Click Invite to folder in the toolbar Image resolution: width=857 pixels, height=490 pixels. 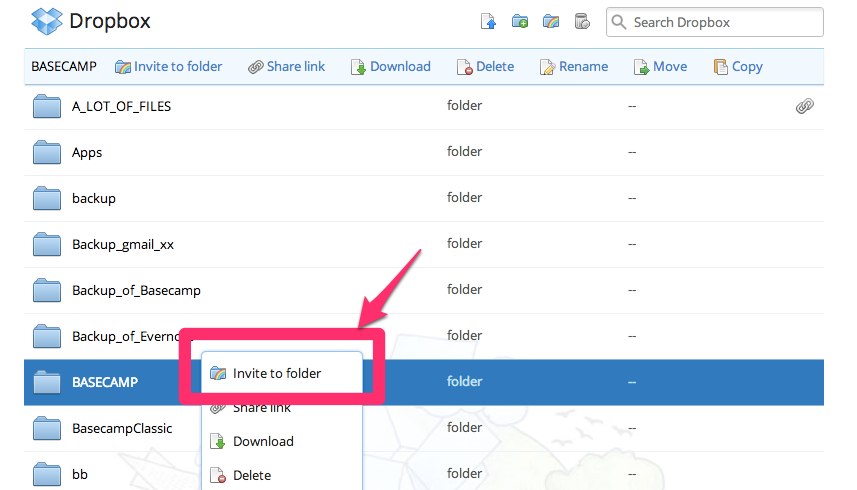pos(168,67)
